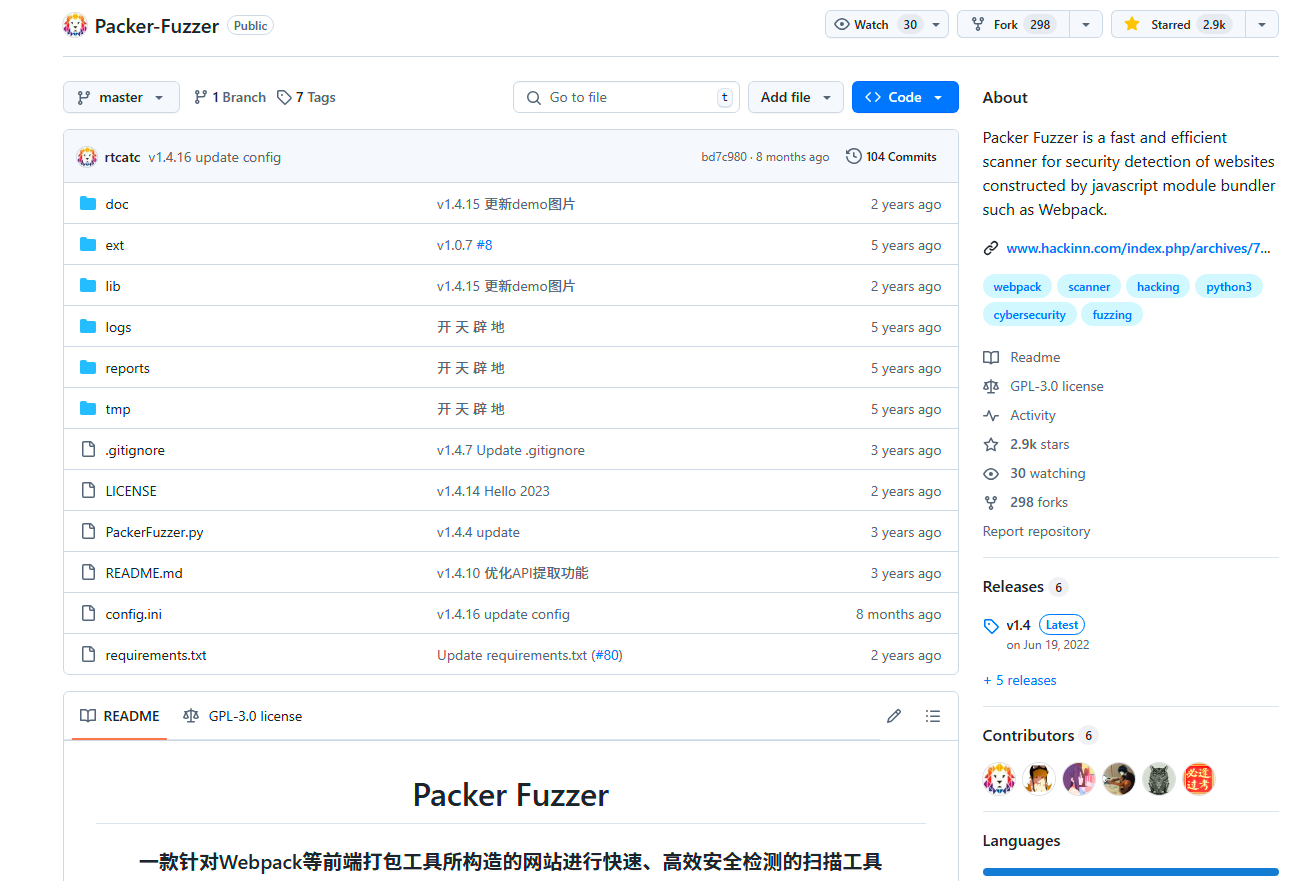Image resolution: width=1301 pixels, height=881 pixels.
Task: Click the Packer-Fuzzer lion avatar logo
Action: click(75, 25)
